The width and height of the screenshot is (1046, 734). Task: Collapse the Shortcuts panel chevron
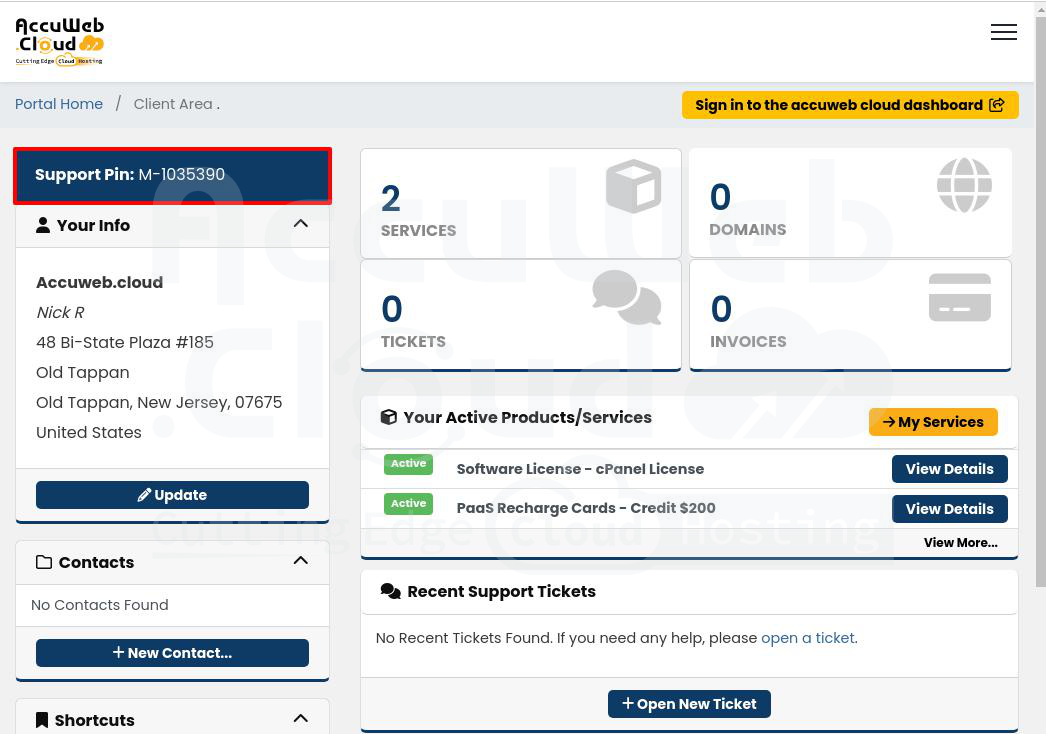point(300,719)
